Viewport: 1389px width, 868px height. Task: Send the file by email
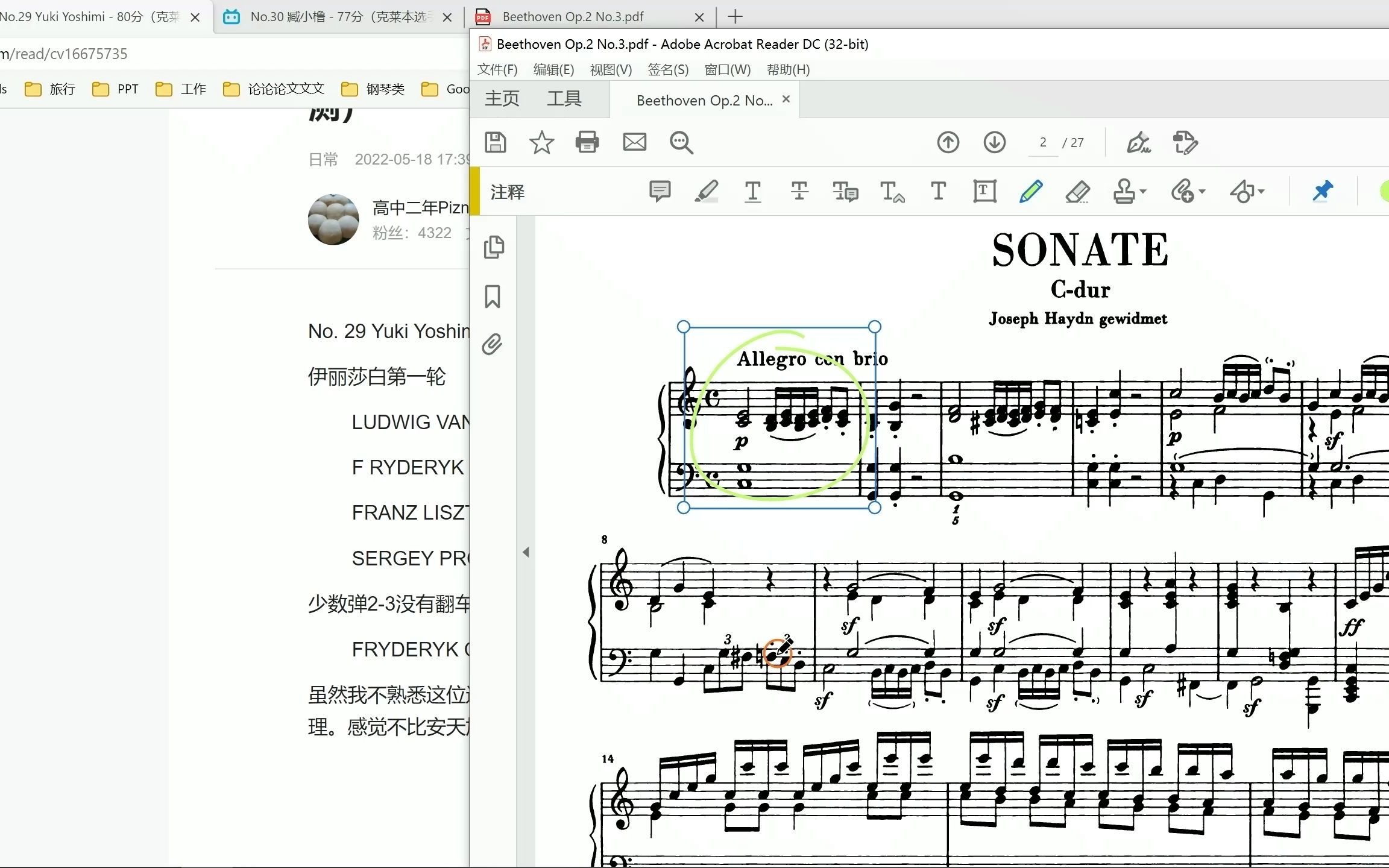click(634, 143)
